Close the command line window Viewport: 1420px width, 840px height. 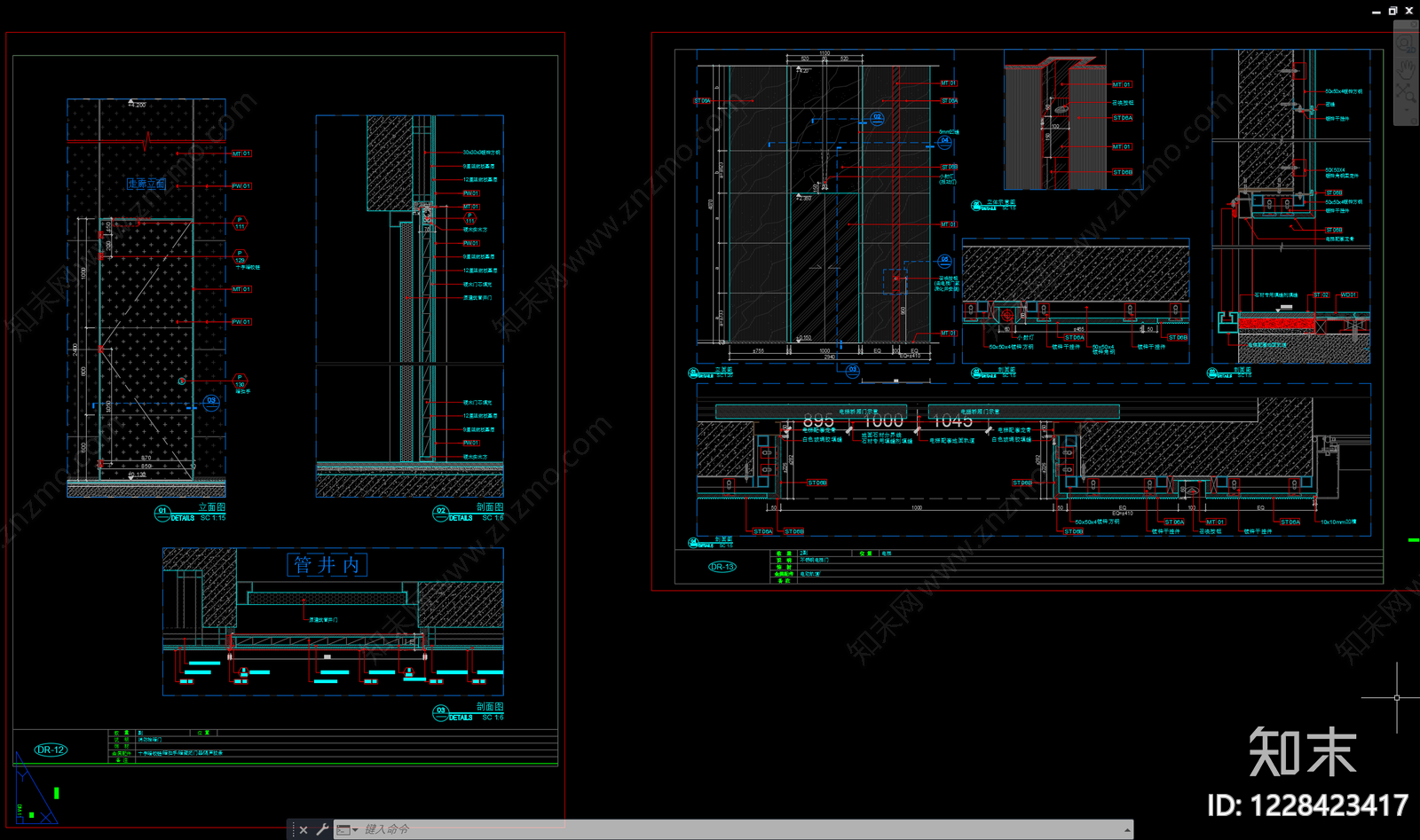(x=304, y=830)
